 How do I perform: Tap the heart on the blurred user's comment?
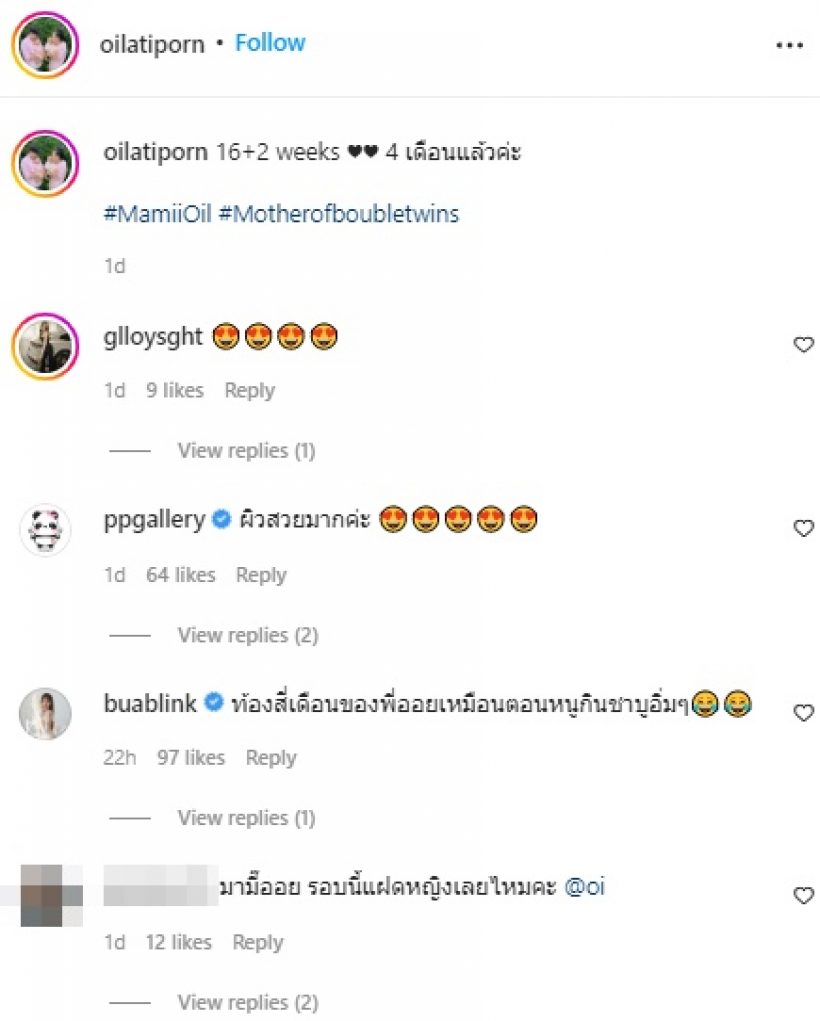[x=804, y=895]
